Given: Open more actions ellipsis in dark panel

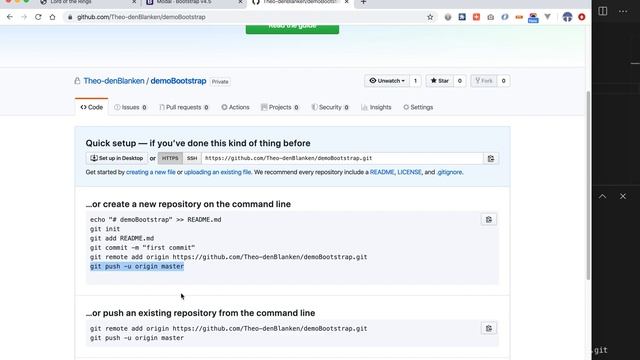Looking at the screenshot, I should click(x=623, y=11).
